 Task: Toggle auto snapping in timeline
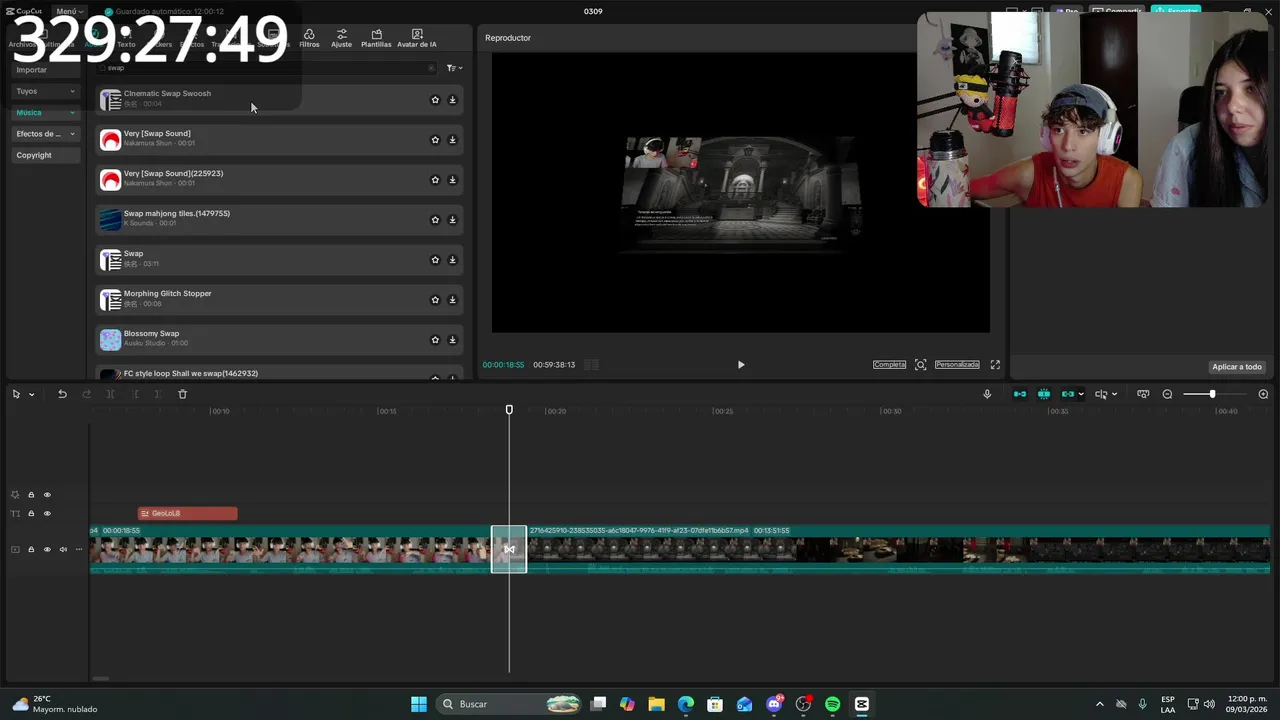(1044, 394)
